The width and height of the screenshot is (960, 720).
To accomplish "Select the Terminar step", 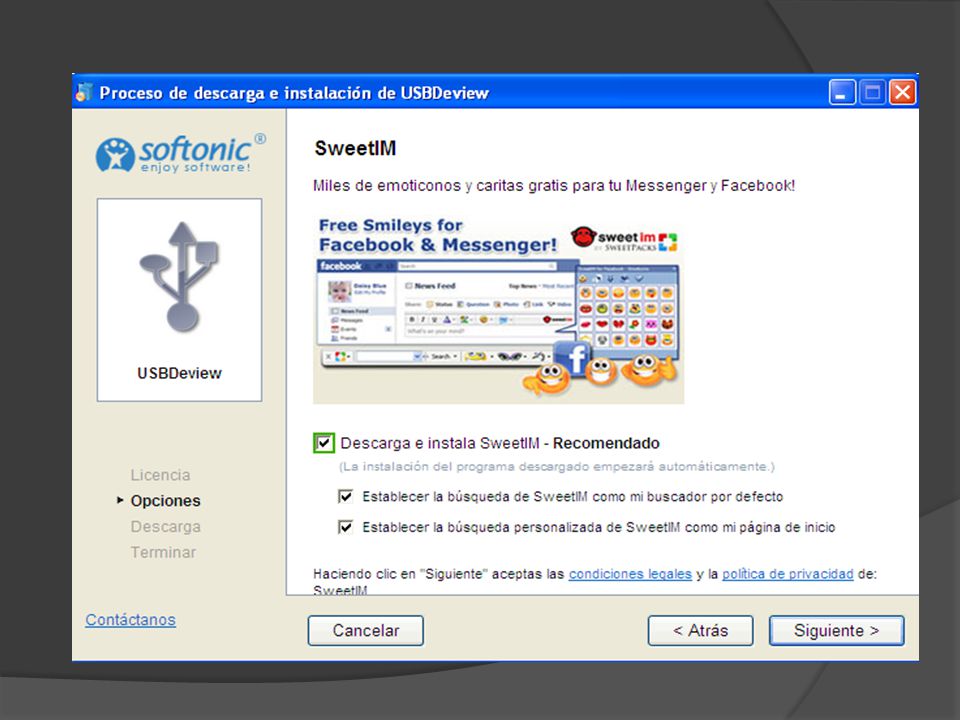I will 163,552.
